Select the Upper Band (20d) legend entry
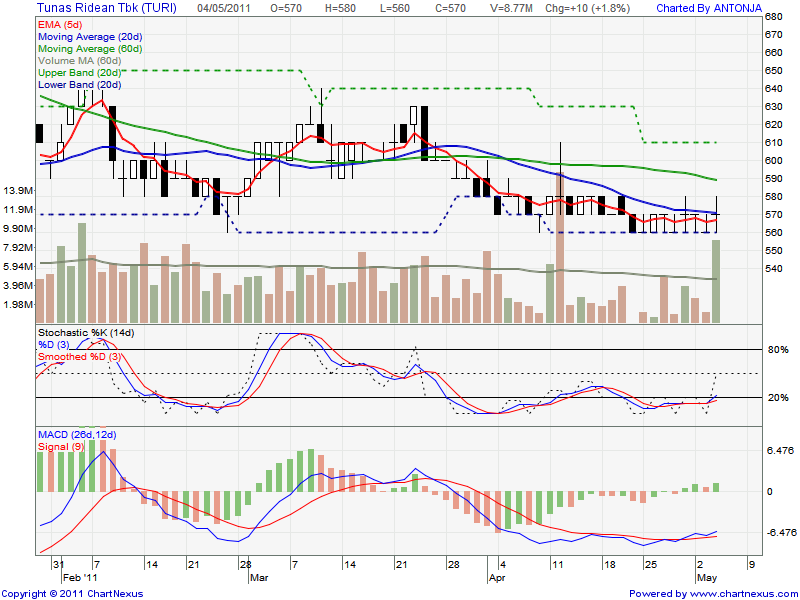The image size is (800, 600). [80, 72]
